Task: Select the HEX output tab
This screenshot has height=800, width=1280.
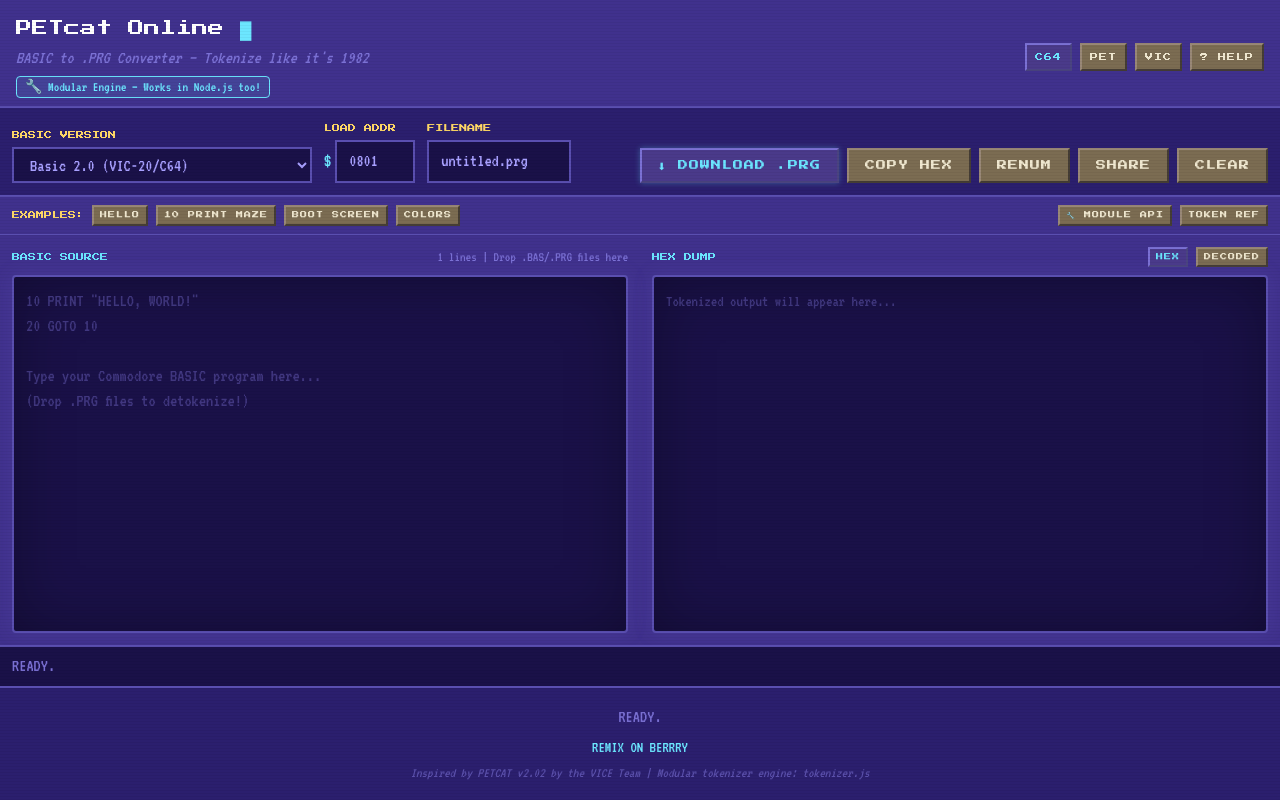Action: (x=1168, y=257)
